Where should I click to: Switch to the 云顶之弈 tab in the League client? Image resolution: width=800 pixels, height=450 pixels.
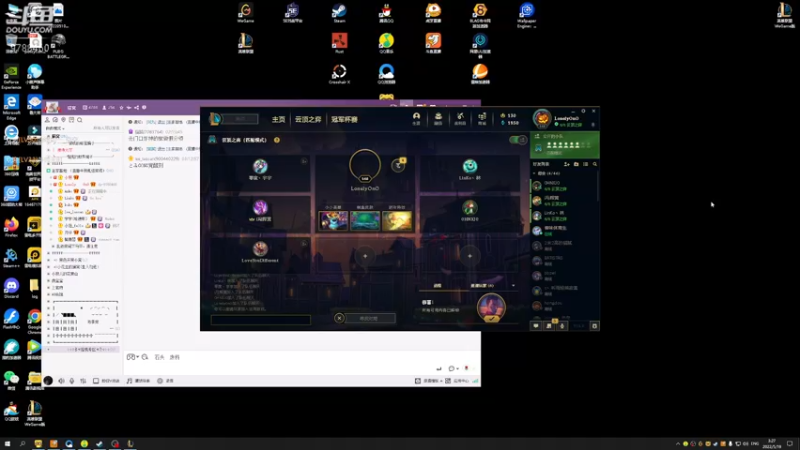point(308,119)
